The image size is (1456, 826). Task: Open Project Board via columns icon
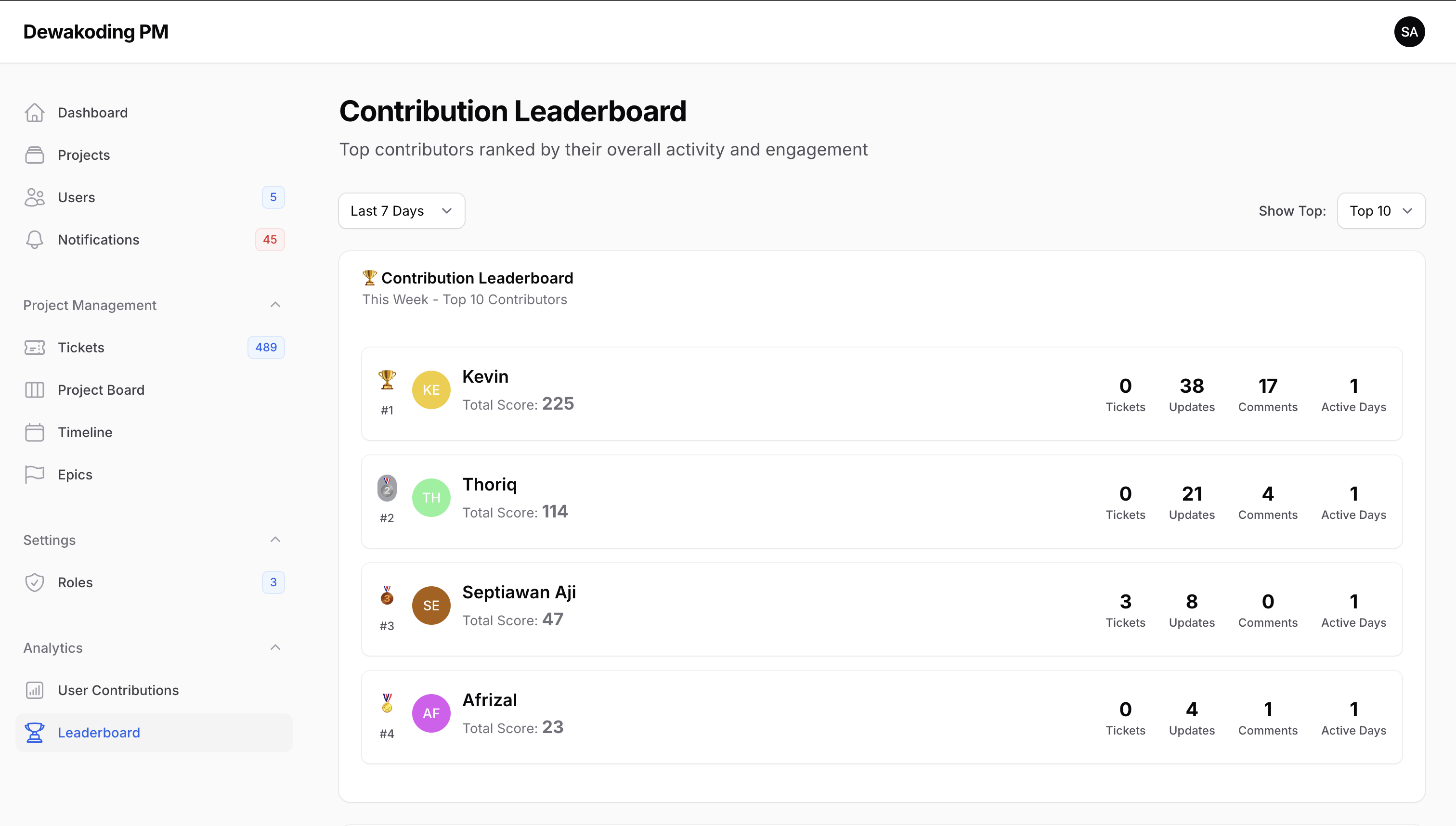point(34,390)
